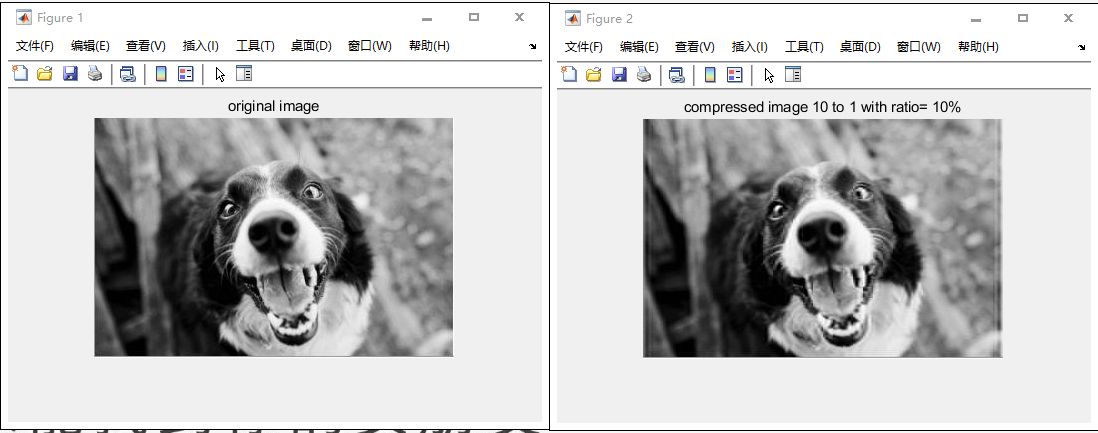
Task: Open 工具(T) menu in Figure 1
Action: tap(255, 46)
